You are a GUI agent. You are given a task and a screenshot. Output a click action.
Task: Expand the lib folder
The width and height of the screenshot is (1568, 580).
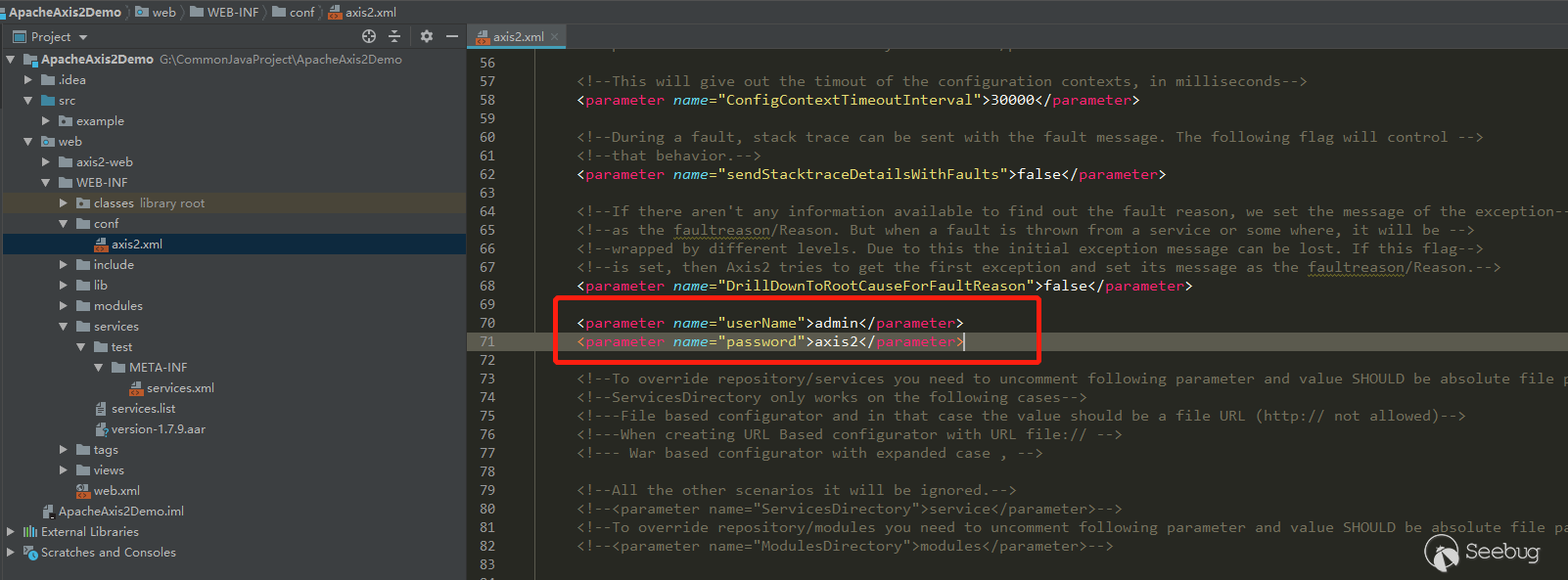point(64,286)
